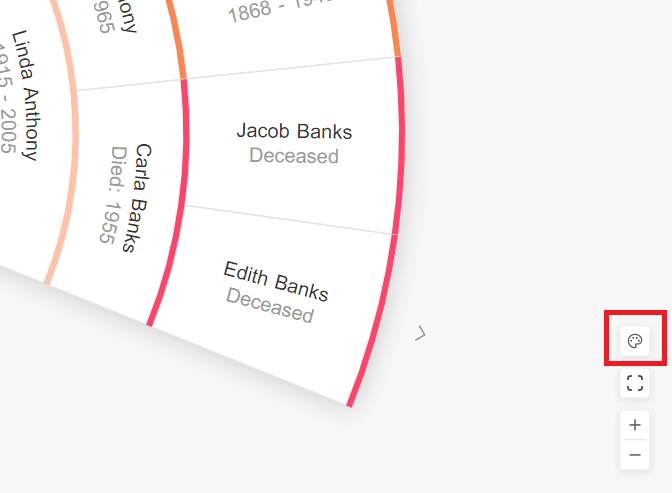Viewport: 672px width, 493px height.
Task: Click Linda Anthony's 1915 - 2005 dates
Action: 6,99
